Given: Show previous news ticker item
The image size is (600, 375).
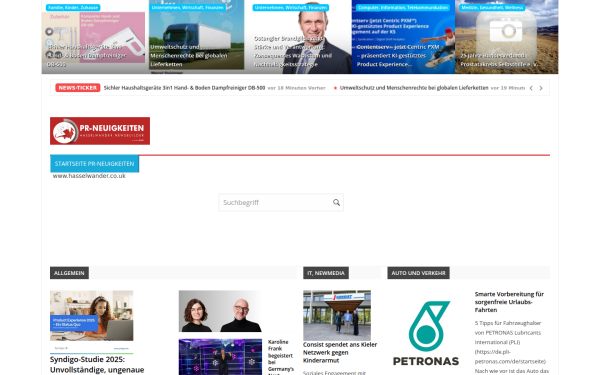Looking at the screenshot, I should (x=531, y=88).
